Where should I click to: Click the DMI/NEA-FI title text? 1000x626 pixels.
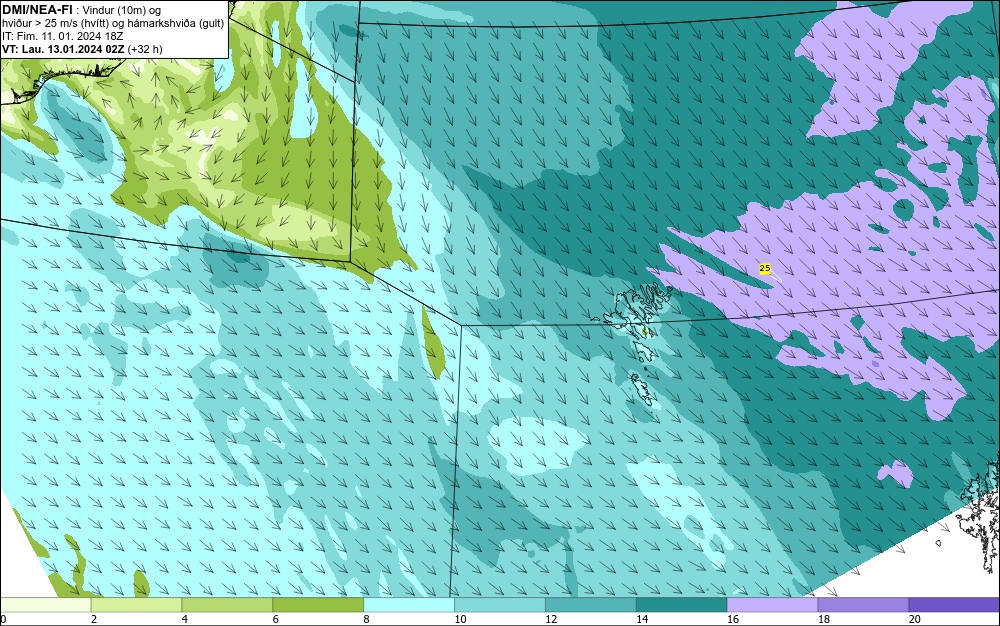pos(38,10)
